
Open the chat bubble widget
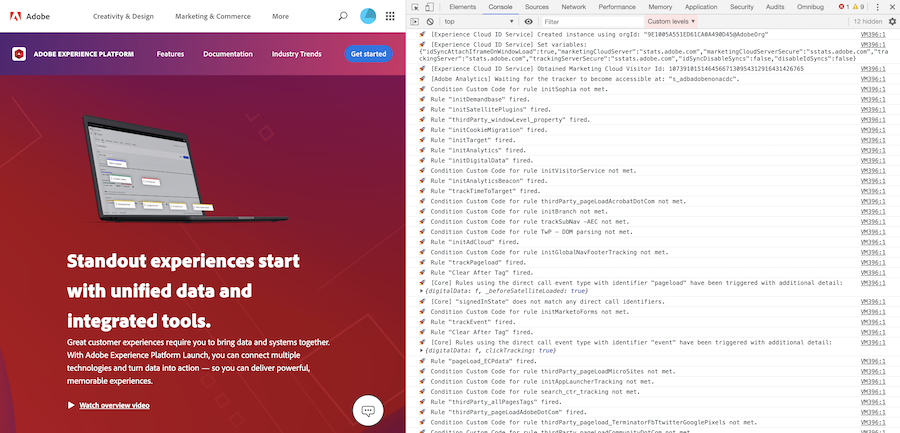pyautogui.click(x=368, y=411)
